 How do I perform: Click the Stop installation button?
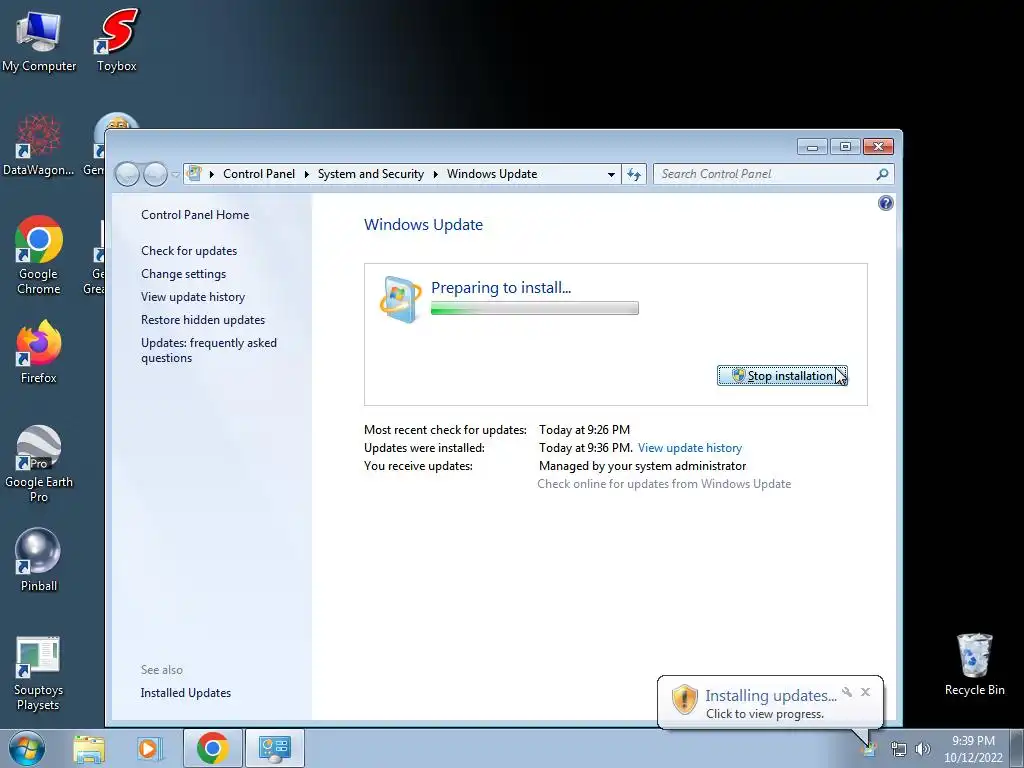pyautogui.click(x=782, y=376)
